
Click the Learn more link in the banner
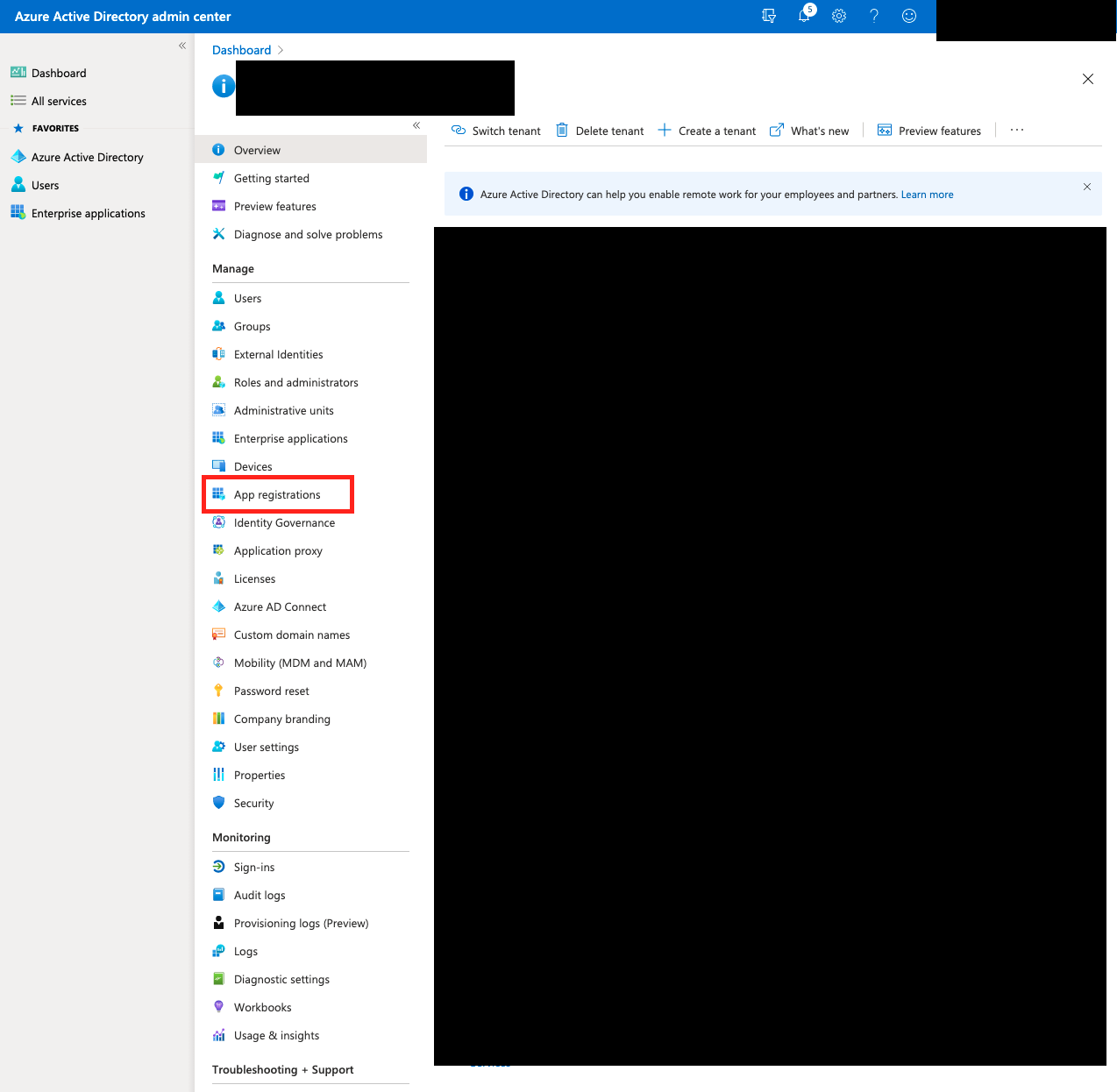[927, 194]
